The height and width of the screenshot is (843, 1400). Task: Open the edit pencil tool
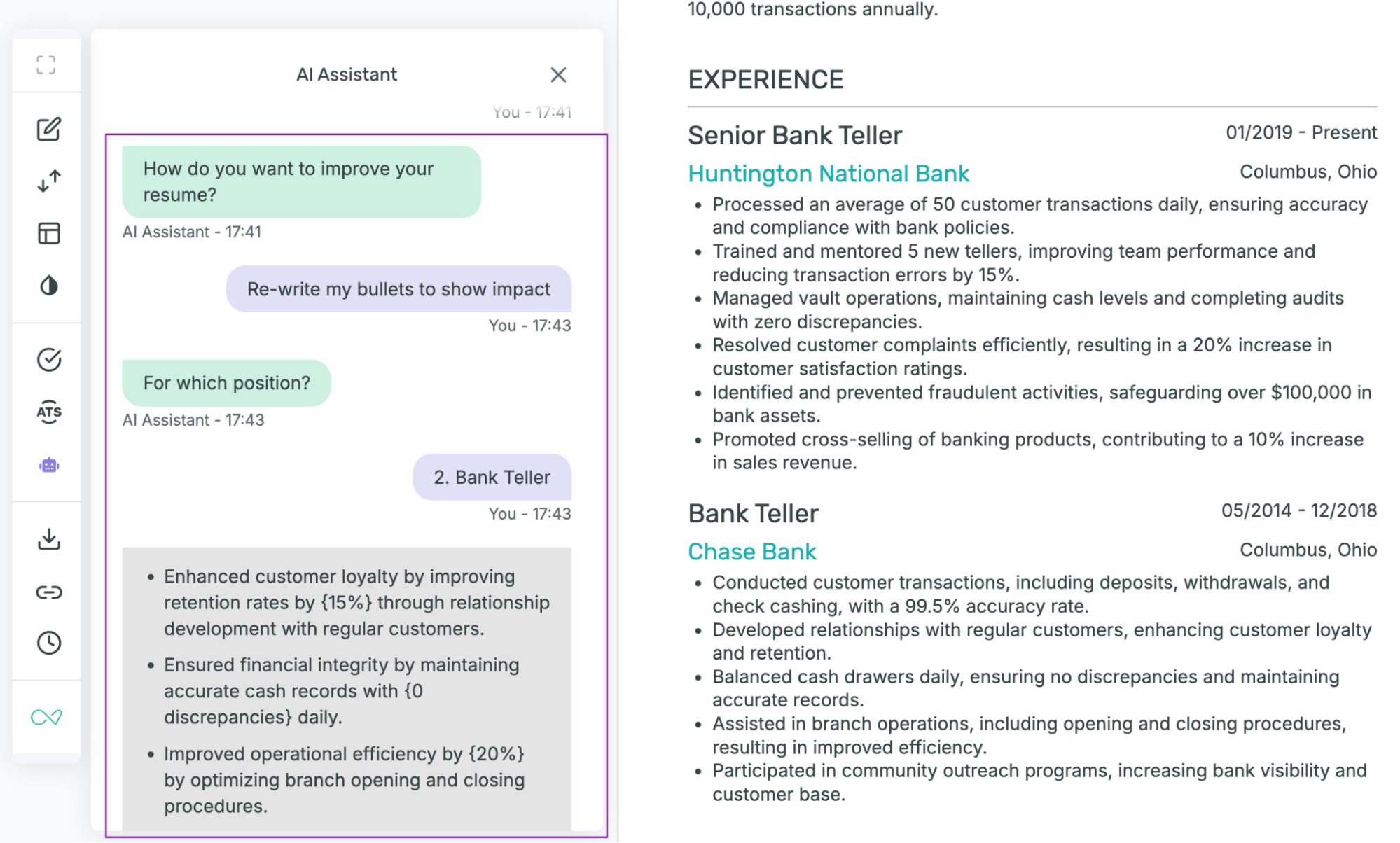click(x=48, y=130)
